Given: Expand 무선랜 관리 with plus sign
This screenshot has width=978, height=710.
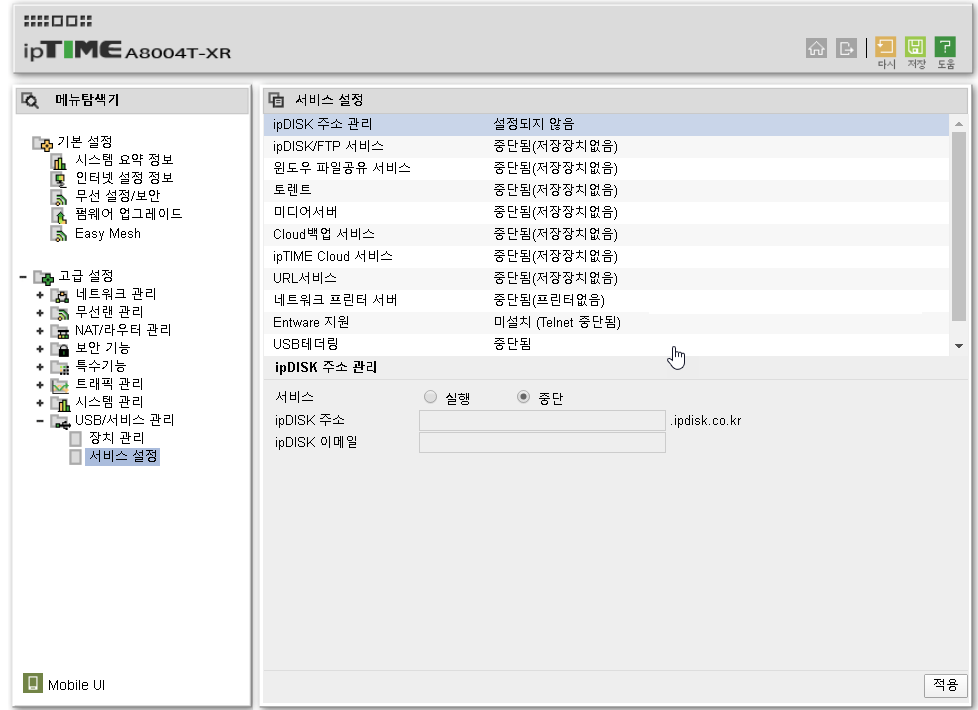Looking at the screenshot, I should click(x=40, y=313).
